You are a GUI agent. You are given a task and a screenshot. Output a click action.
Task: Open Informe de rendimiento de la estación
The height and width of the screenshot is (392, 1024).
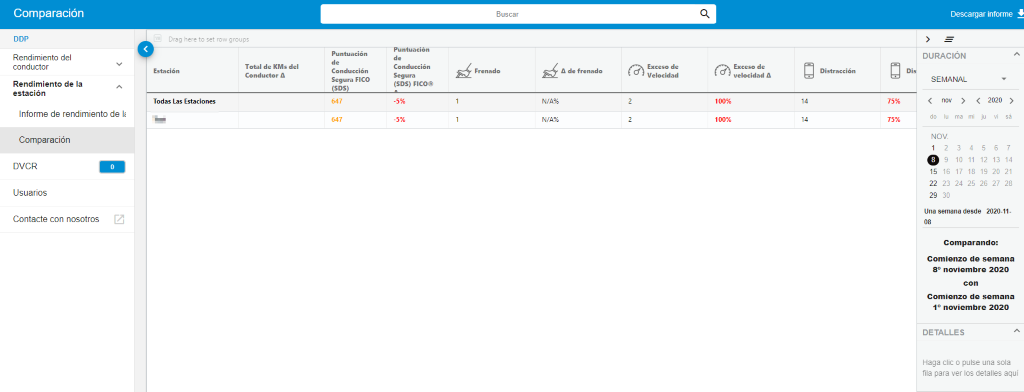(72, 114)
